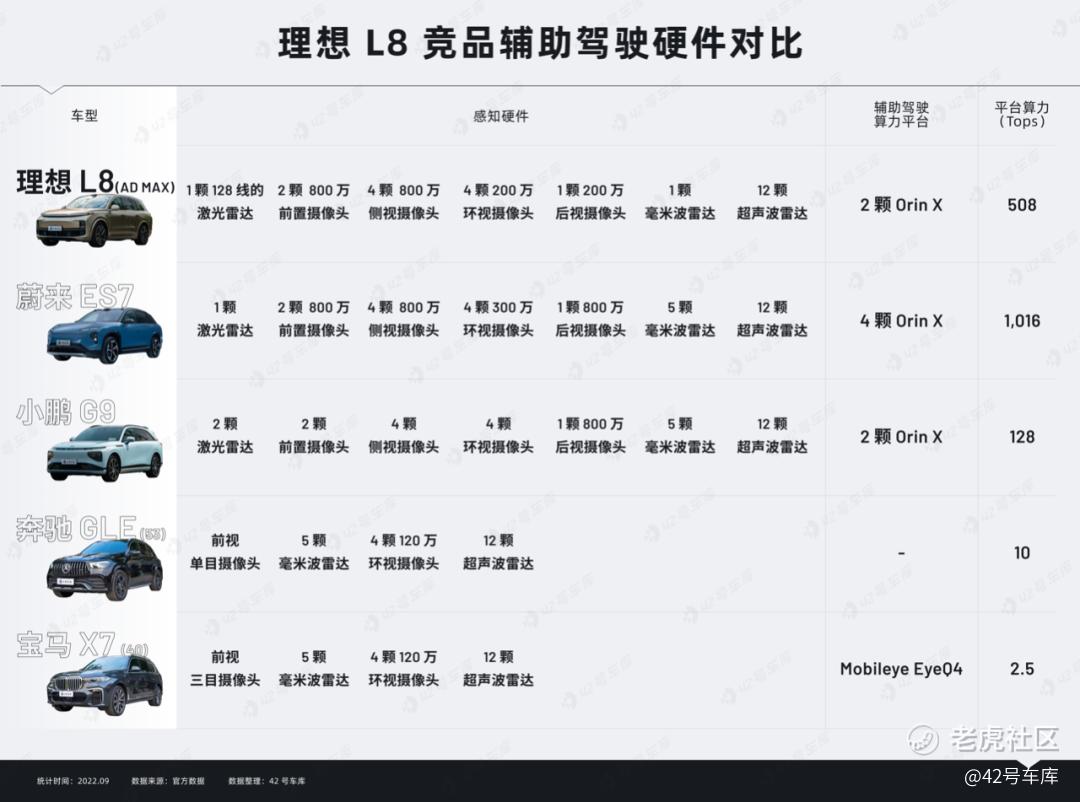
Task: Click the 奔驰 GLE car image
Action: click(x=105, y=569)
